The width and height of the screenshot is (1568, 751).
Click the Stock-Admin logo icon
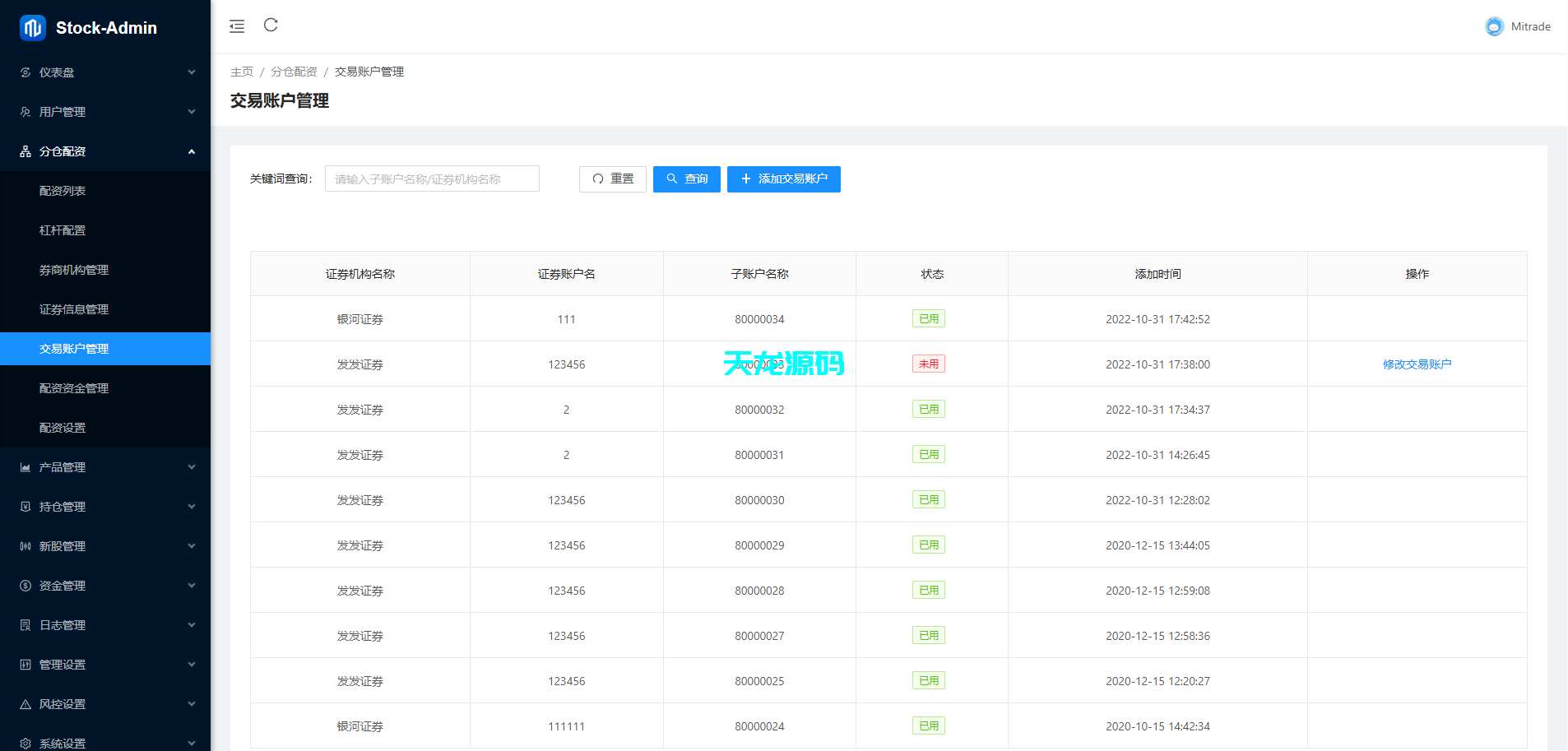(33, 28)
